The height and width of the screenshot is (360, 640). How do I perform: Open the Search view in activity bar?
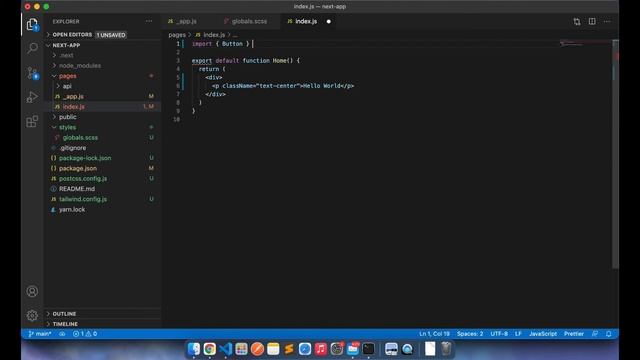pos(32,48)
